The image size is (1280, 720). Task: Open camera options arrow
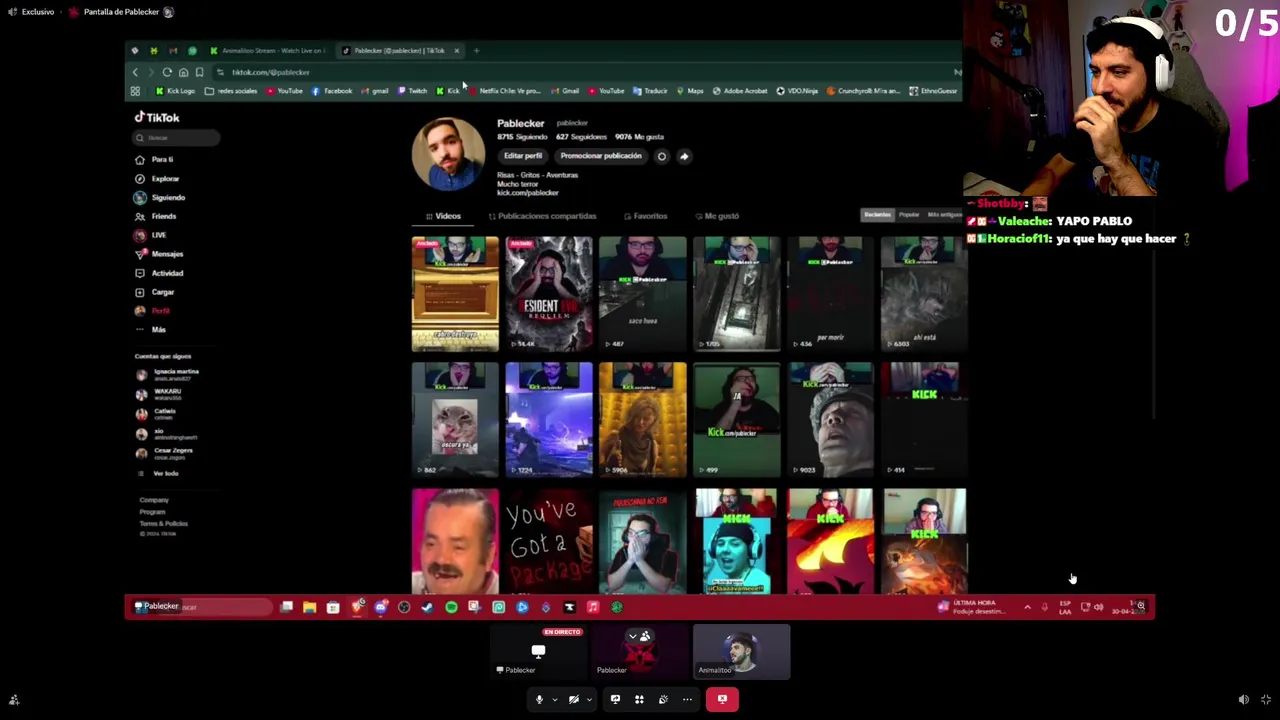click(x=589, y=700)
